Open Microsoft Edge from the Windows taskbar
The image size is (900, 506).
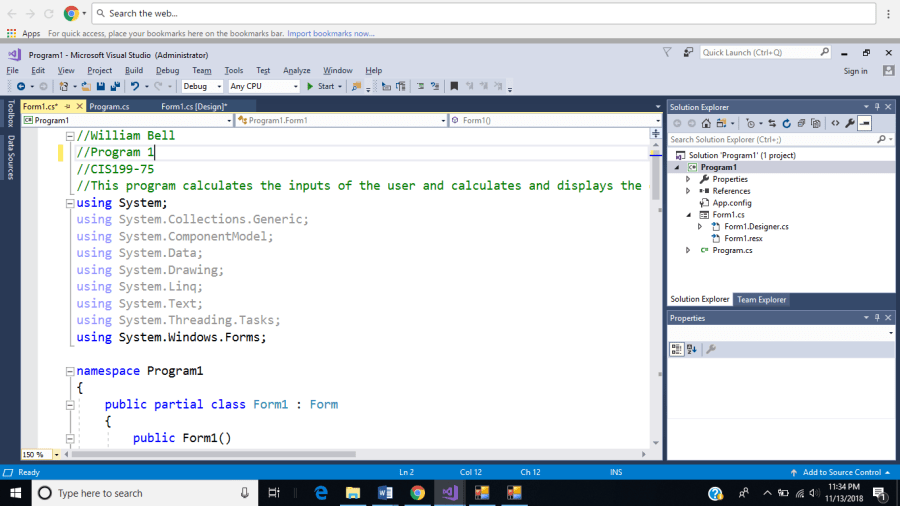[x=321, y=493]
